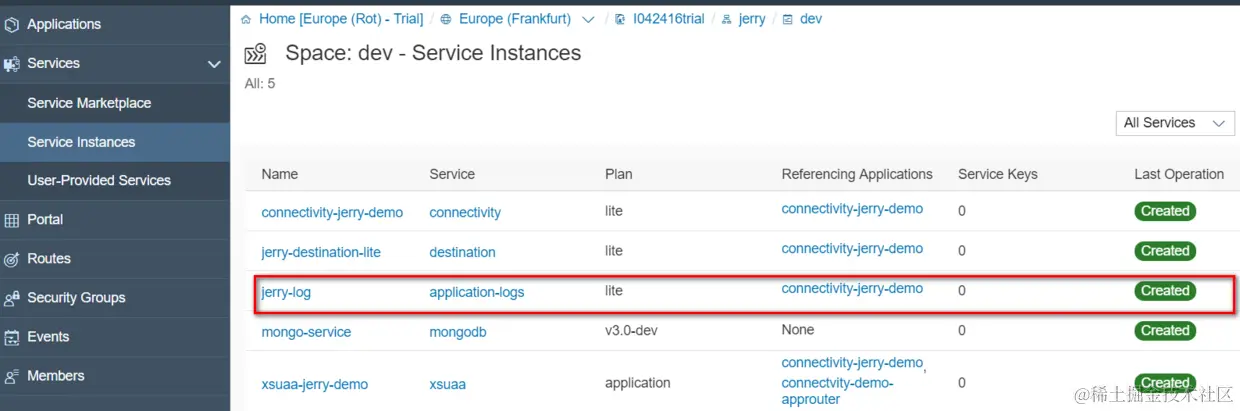Screen dimensions: 1240x411
Task: Click the connectivity service link
Action: pyautogui.click(x=465, y=212)
